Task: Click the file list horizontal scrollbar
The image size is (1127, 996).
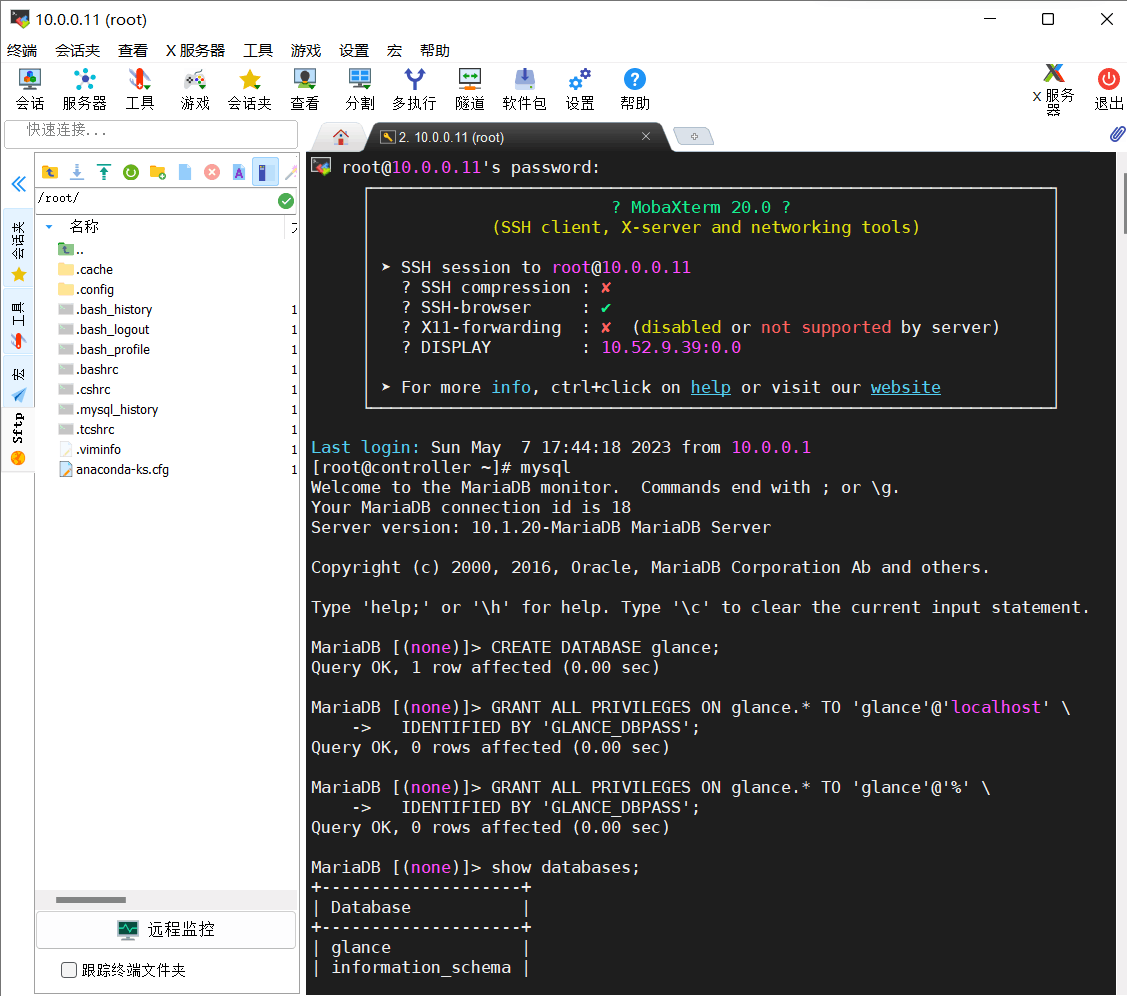Action: [91, 900]
